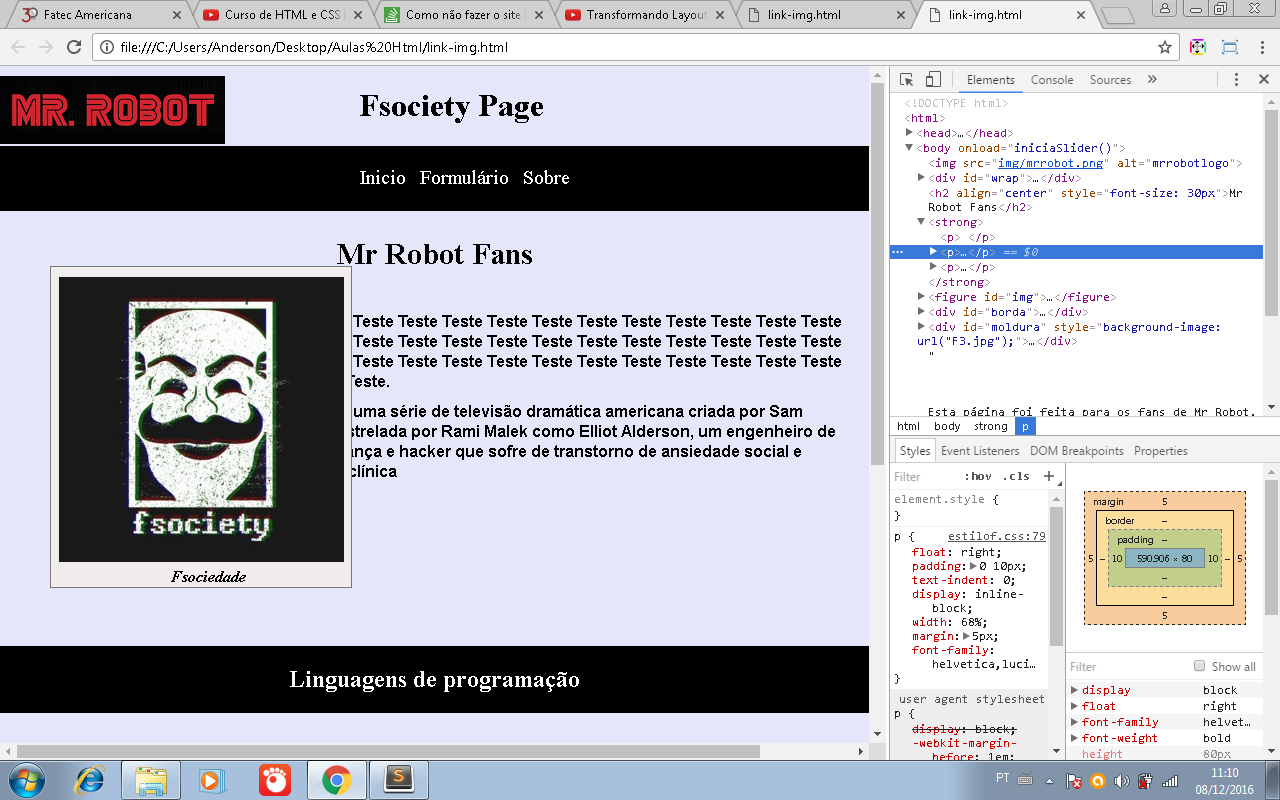Open the Formulário navigation link
Screen dimensions: 1280x800
tap(464, 178)
